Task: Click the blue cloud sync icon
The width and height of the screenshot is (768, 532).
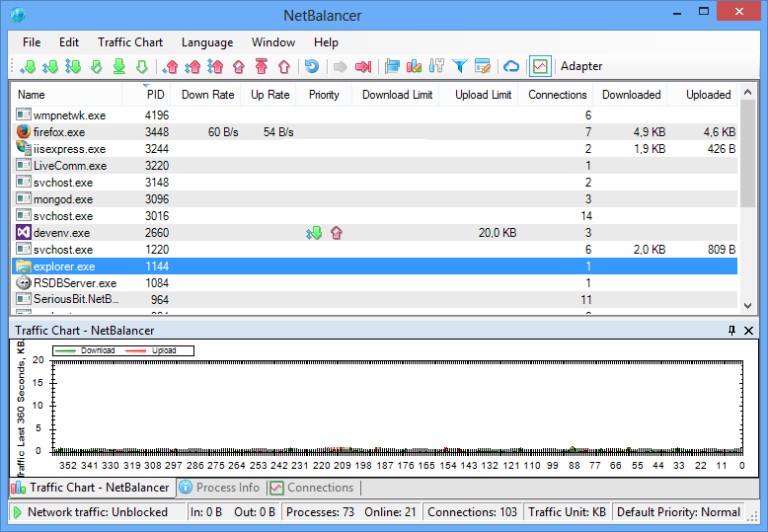Action: tap(511, 66)
